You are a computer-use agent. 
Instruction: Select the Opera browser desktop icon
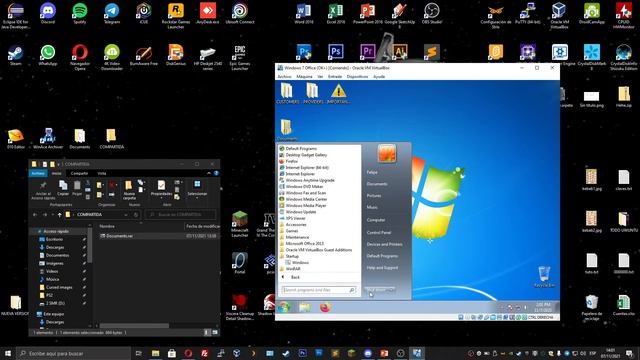[x=80, y=57]
